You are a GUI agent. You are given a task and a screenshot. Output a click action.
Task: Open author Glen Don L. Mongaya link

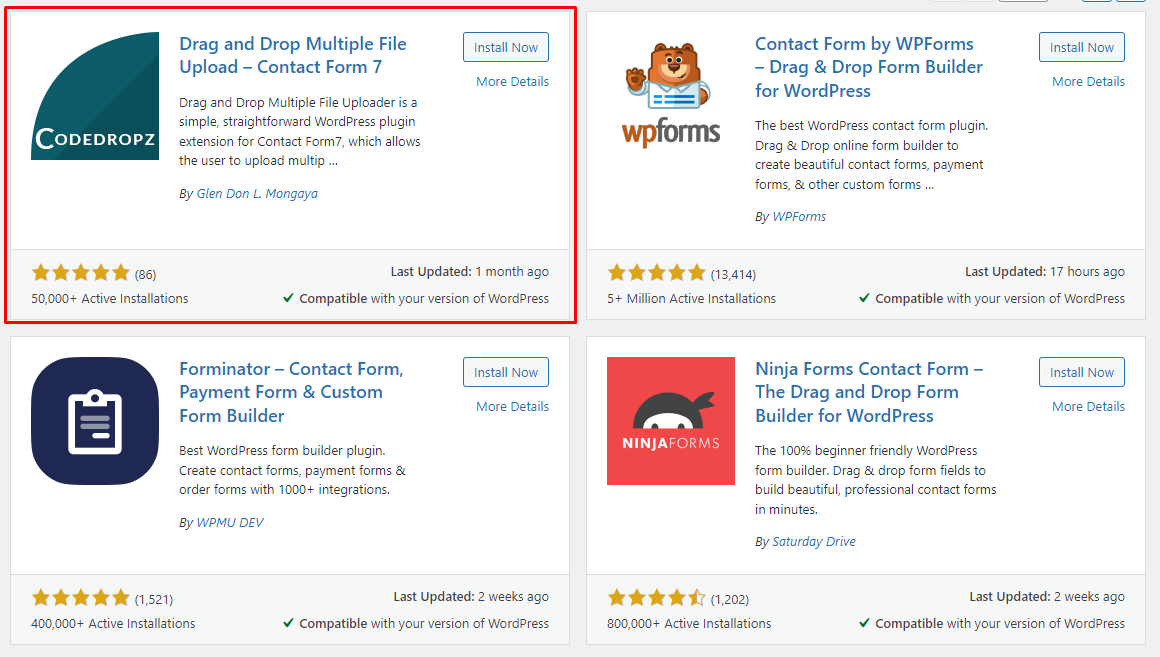(257, 194)
